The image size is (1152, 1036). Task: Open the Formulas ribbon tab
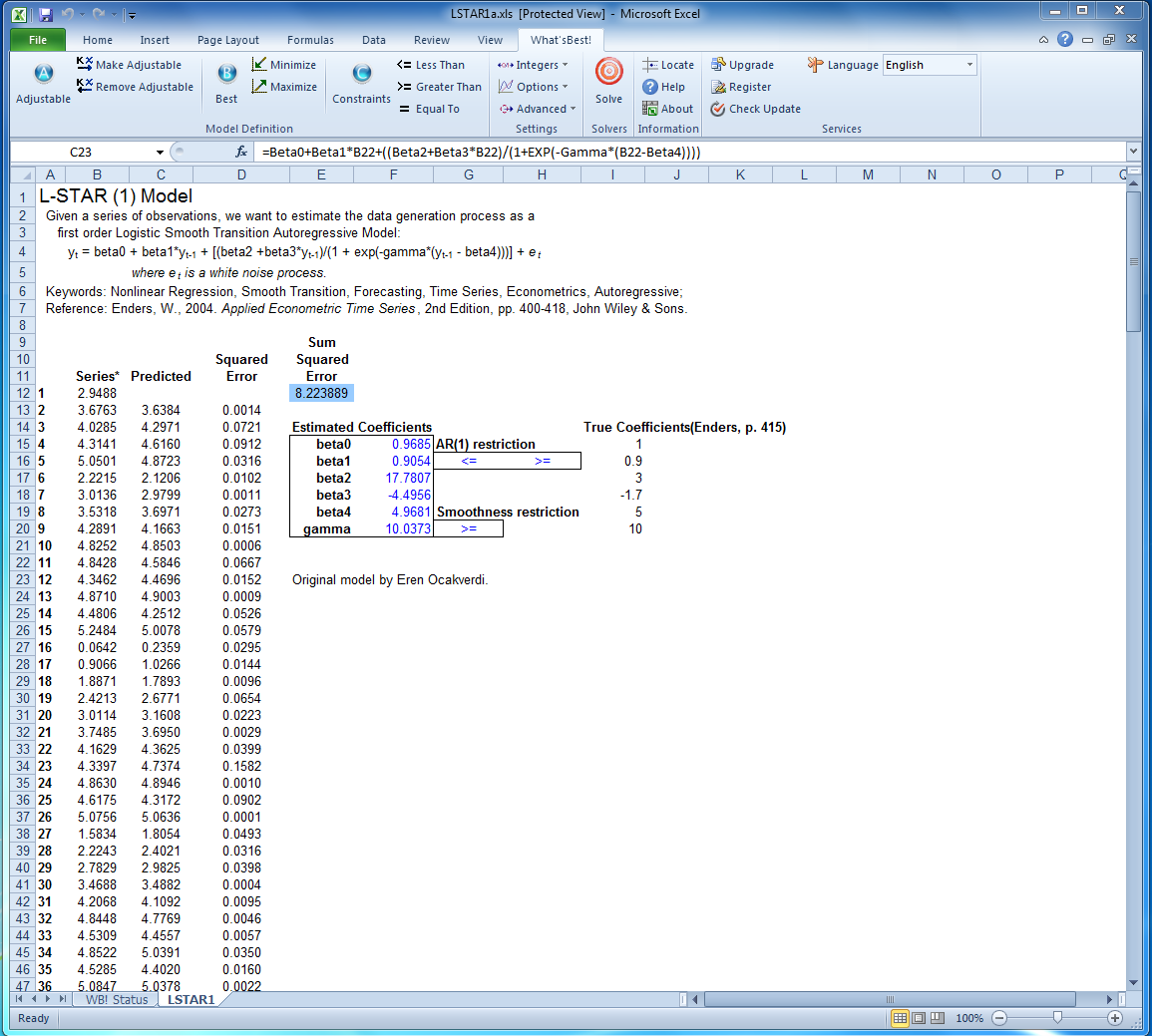(310, 40)
